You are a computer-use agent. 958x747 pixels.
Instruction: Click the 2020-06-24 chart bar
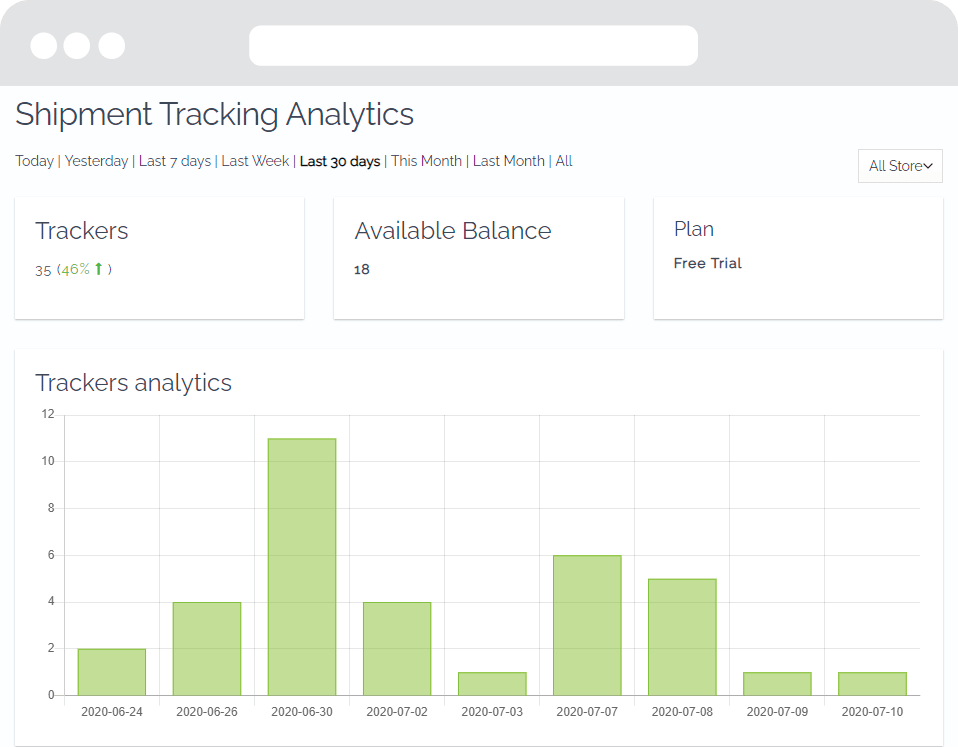click(x=112, y=672)
